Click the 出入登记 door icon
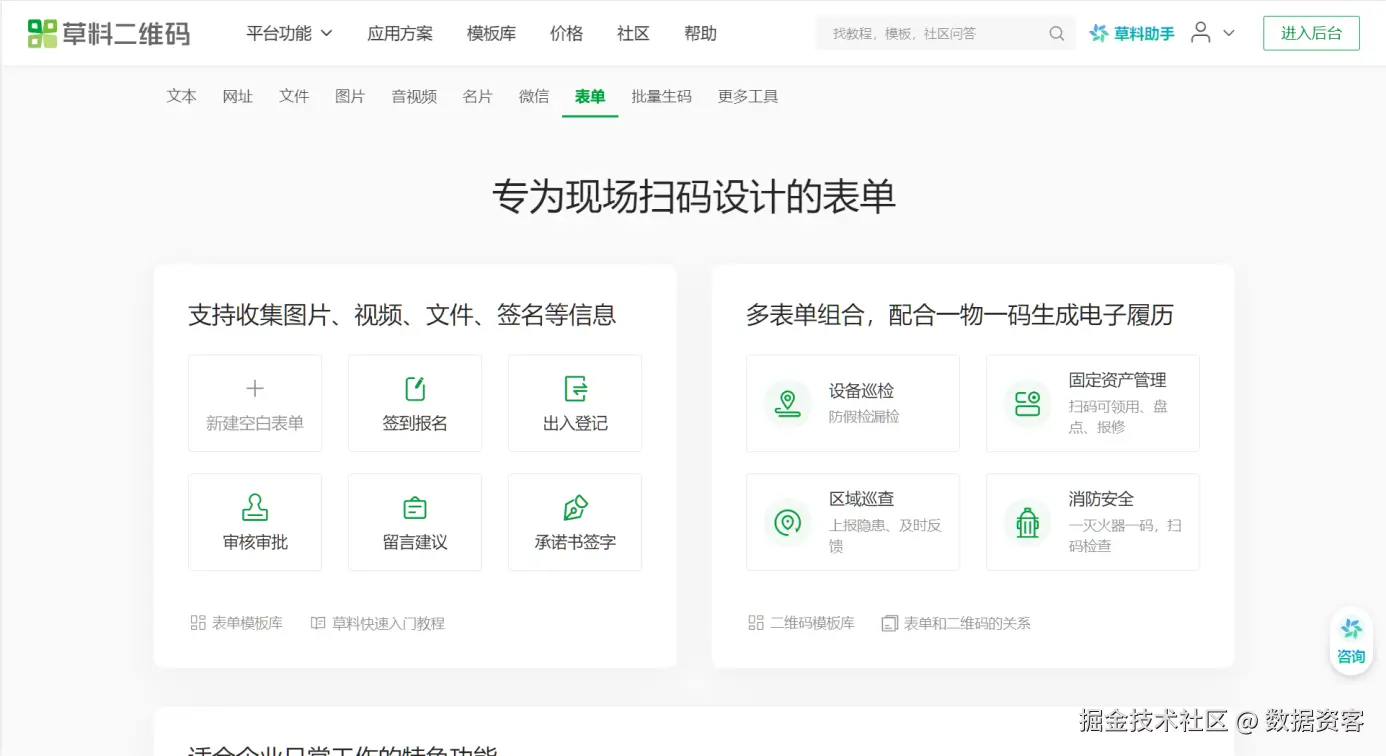This screenshot has height=756, width=1386. pyautogui.click(x=575, y=389)
